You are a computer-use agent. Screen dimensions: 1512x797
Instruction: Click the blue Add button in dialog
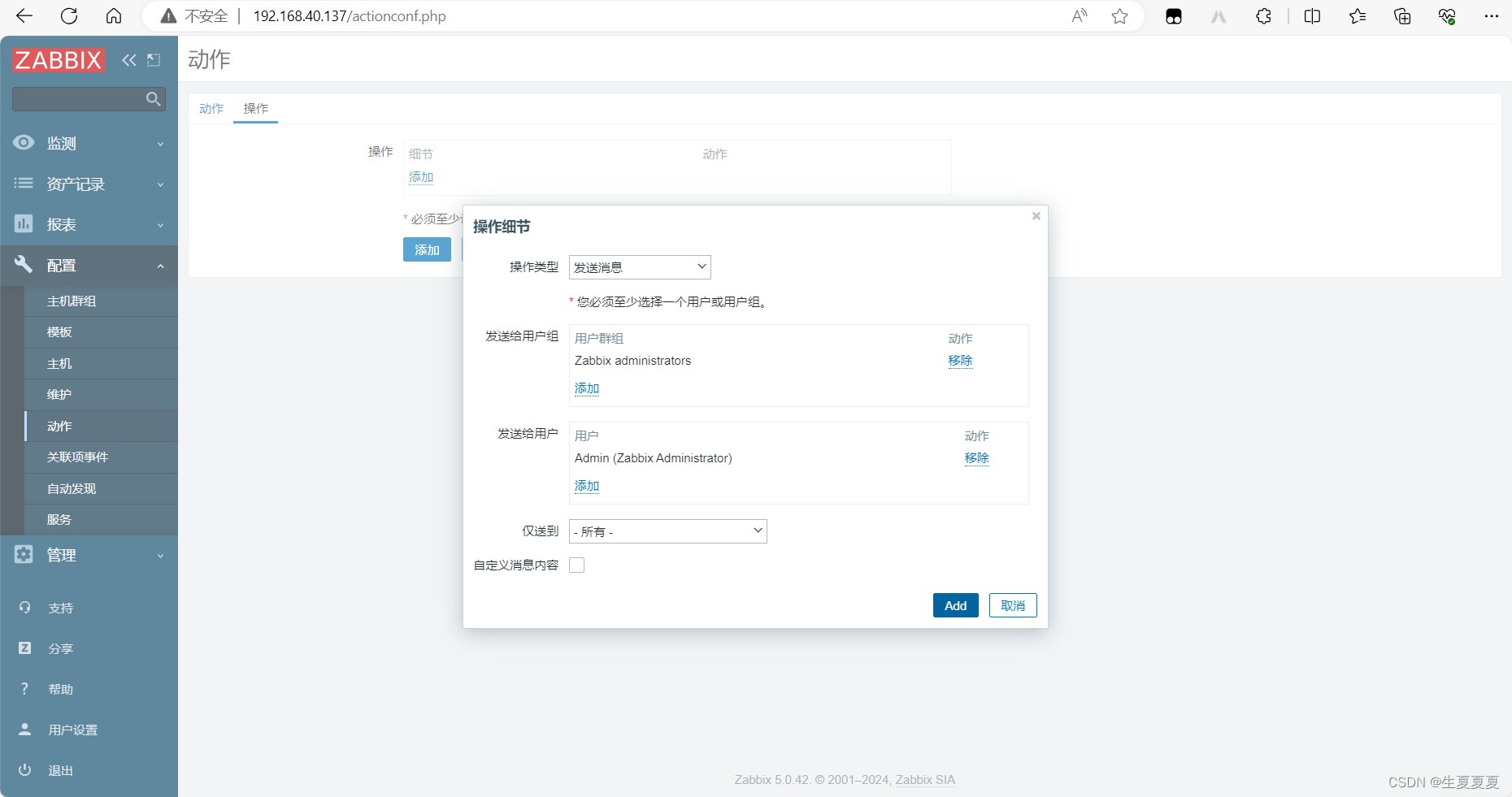point(955,605)
